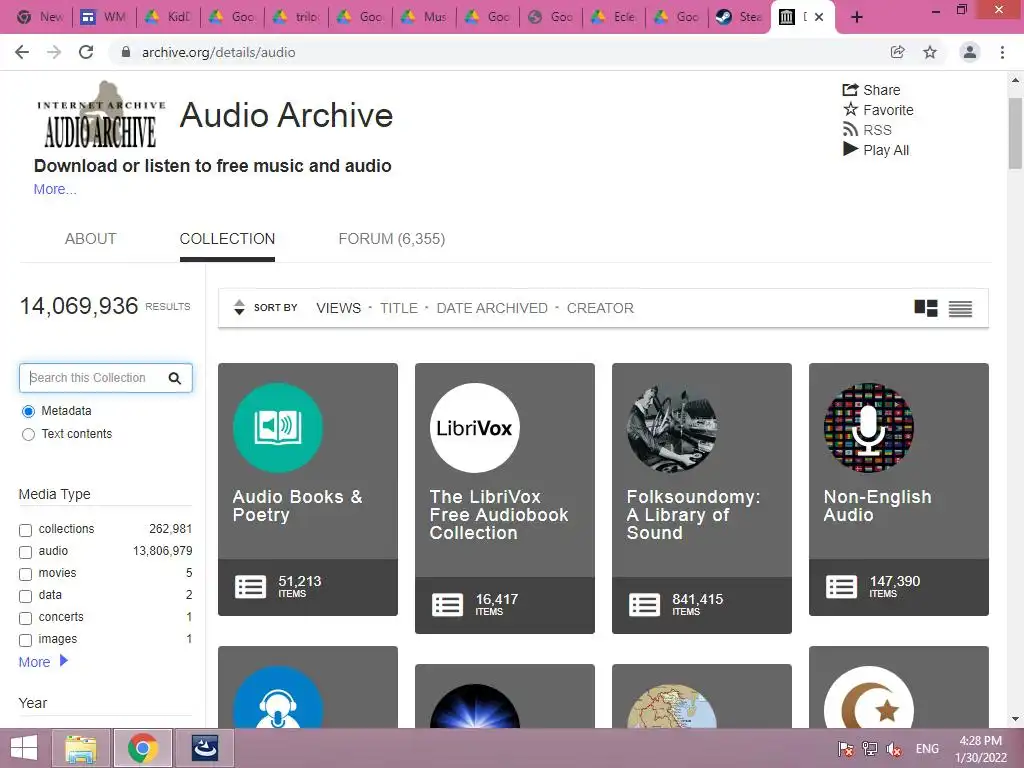Click the address bar URL
1024x768 pixels.
219,52
